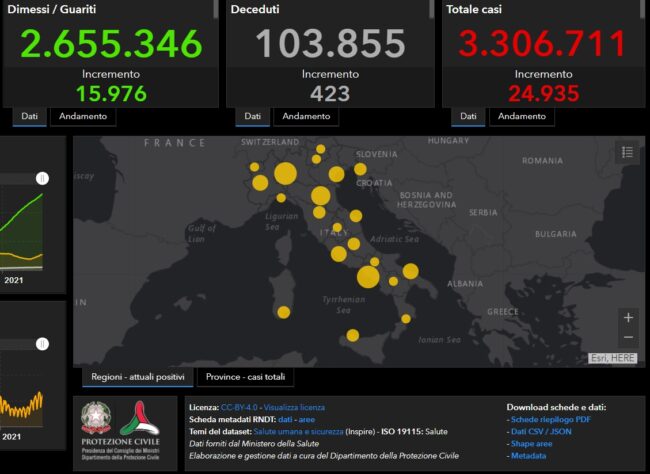Screen dimensions: 650x474
Task: Select the Calabria yellow bubble on map
Action: pos(406,318)
